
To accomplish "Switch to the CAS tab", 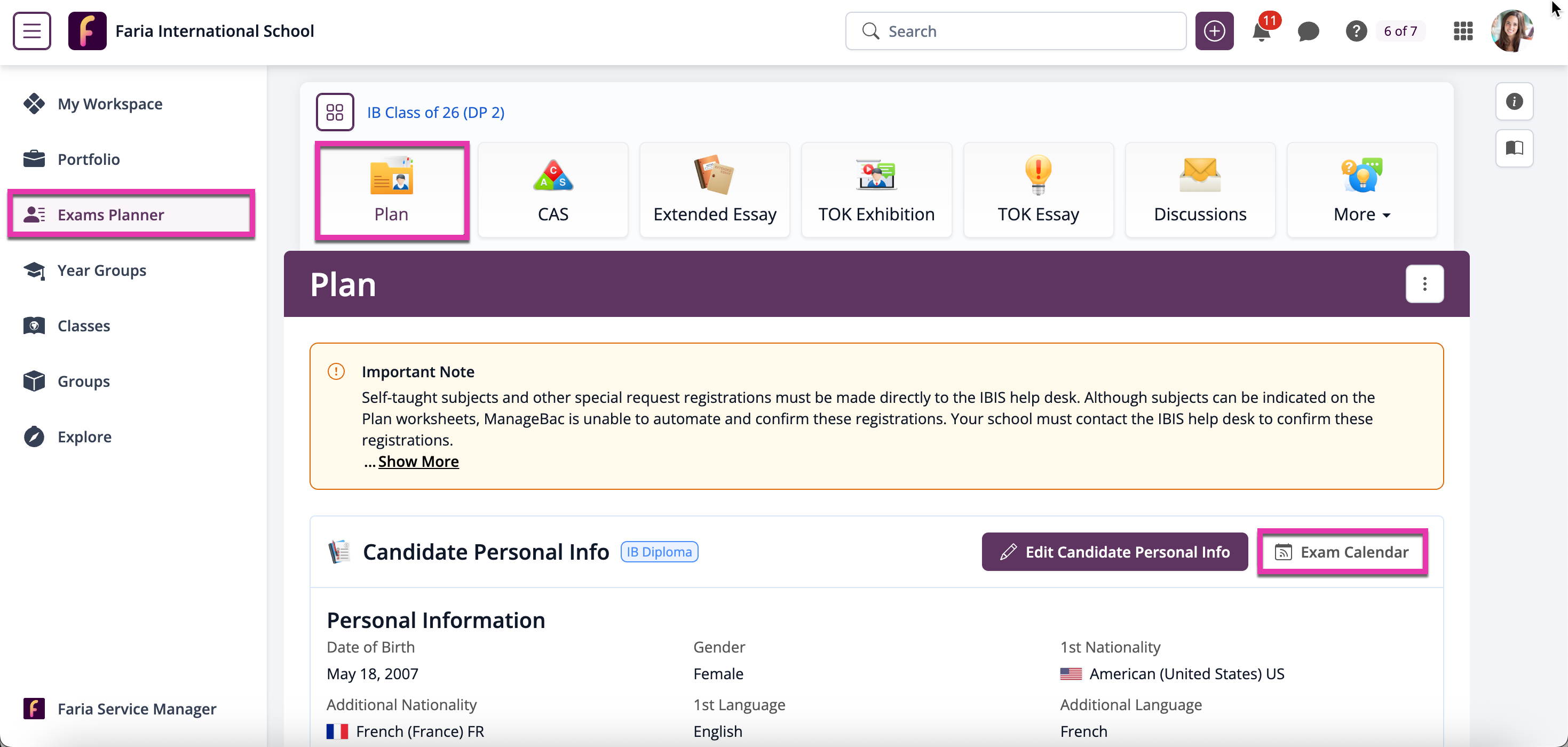I will tap(553, 190).
